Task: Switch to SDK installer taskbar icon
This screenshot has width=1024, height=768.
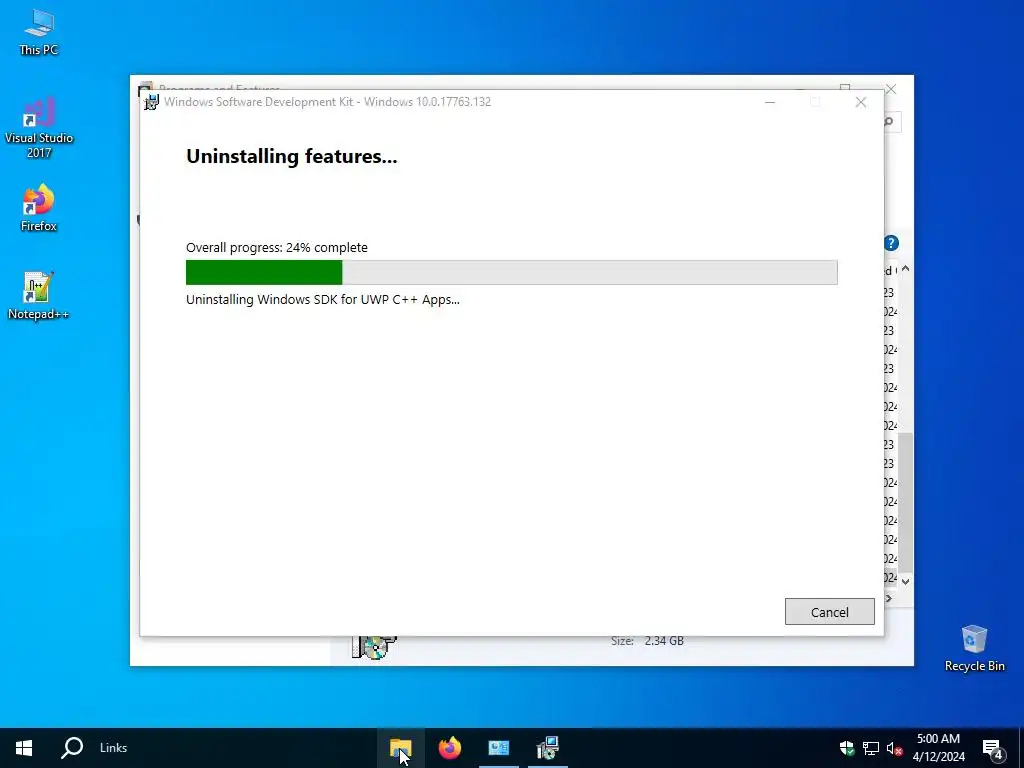Action: click(x=547, y=748)
